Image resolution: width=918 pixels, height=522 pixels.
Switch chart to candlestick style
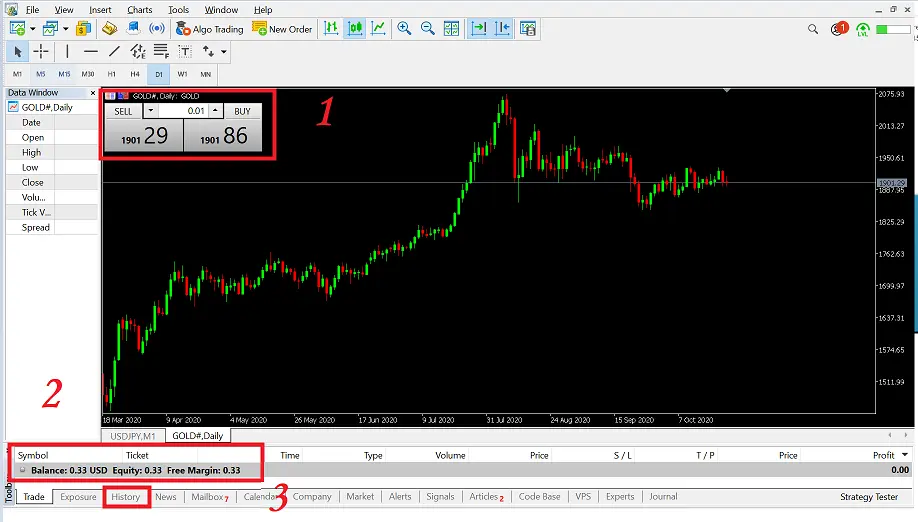tap(355, 29)
